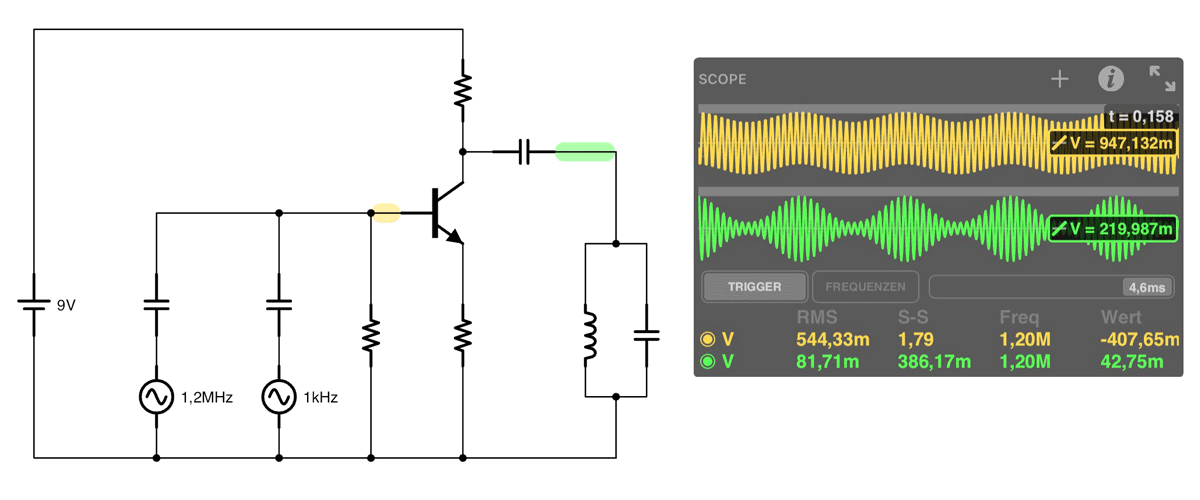This screenshot has height=500, width=1200.
Task: Add a new trace with the plus icon
Action: tap(1060, 79)
